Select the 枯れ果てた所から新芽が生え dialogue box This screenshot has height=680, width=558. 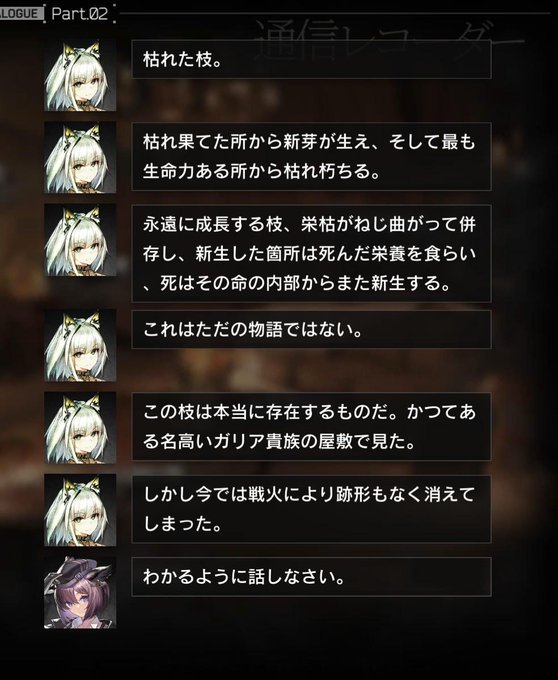click(311, 157)
